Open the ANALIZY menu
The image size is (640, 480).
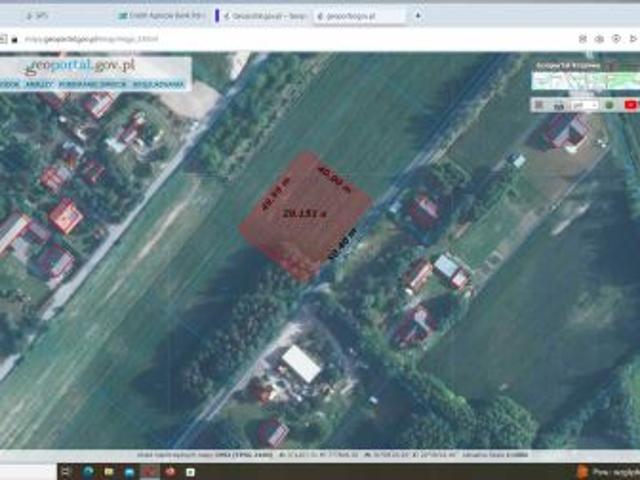[39, 84]
